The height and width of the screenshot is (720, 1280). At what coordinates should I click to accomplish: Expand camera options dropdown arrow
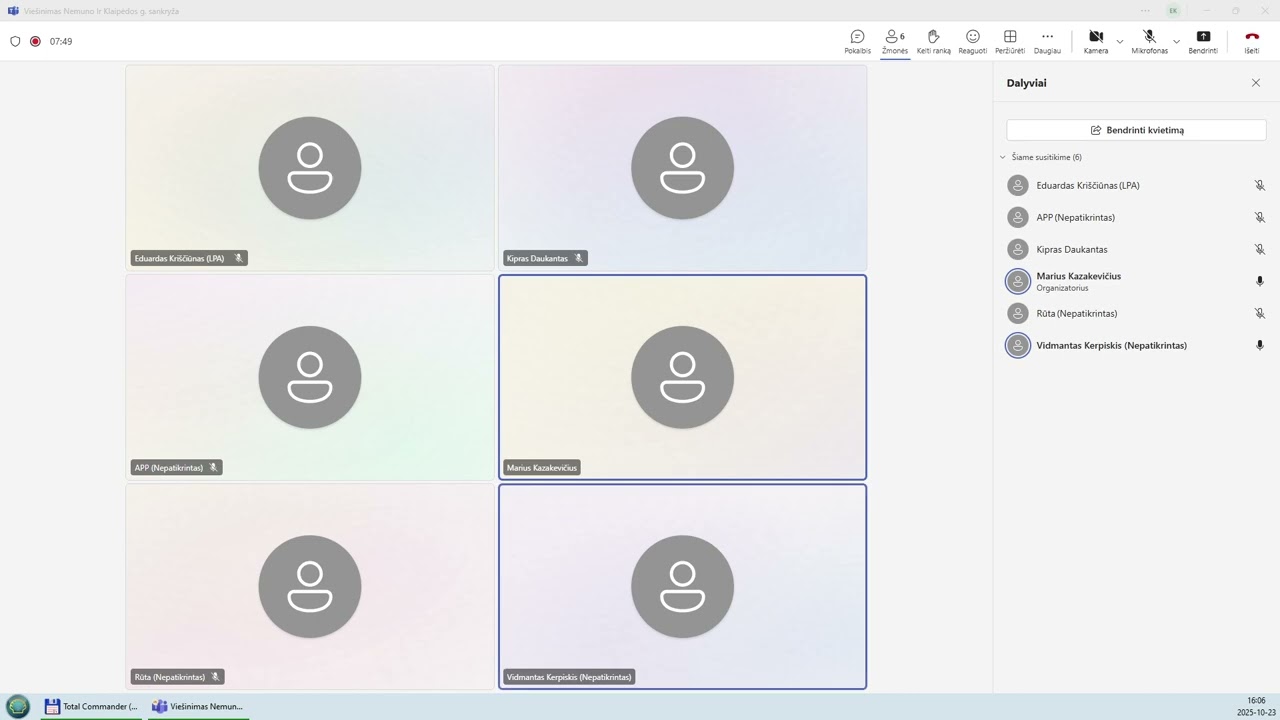[x=1119, y=42]
